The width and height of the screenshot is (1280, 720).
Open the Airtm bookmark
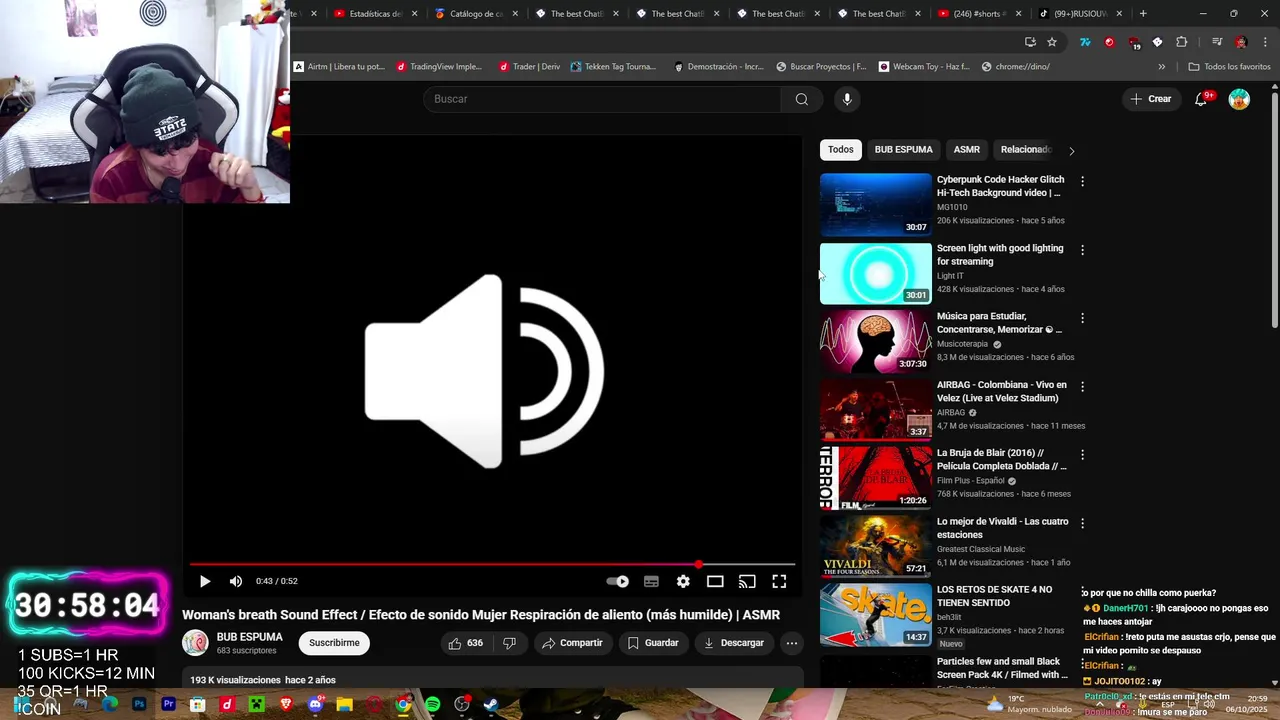(x=339, y=67)
